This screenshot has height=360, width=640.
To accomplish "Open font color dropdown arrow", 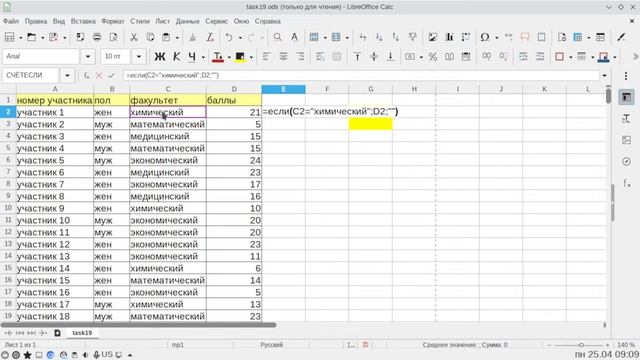I will (x=229, y=57).
